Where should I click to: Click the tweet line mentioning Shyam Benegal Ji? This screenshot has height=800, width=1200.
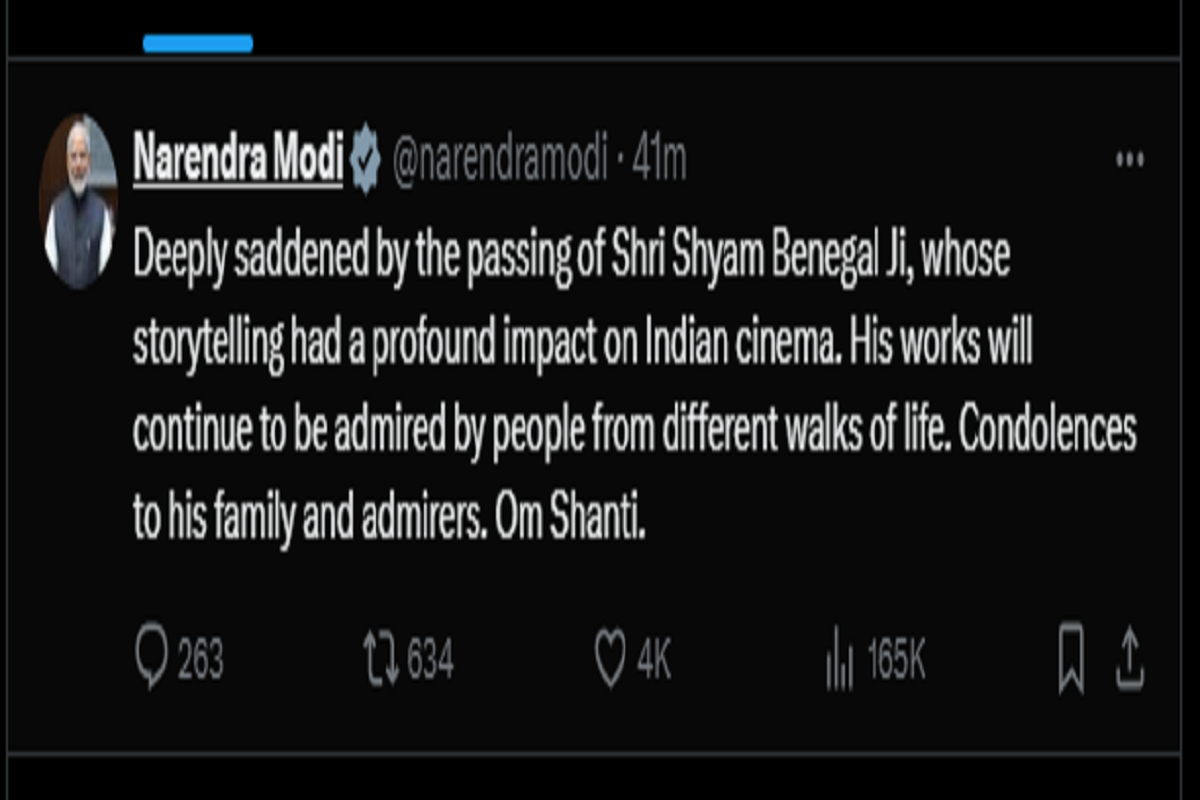570,261
